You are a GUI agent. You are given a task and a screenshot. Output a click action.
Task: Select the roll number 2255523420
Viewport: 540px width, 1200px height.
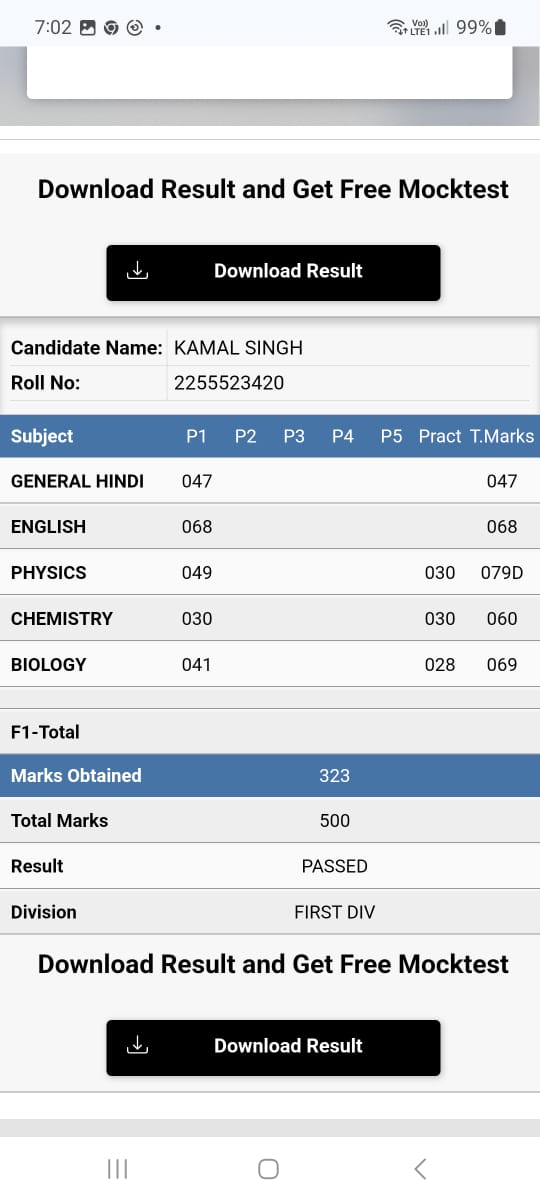[229, 383]
